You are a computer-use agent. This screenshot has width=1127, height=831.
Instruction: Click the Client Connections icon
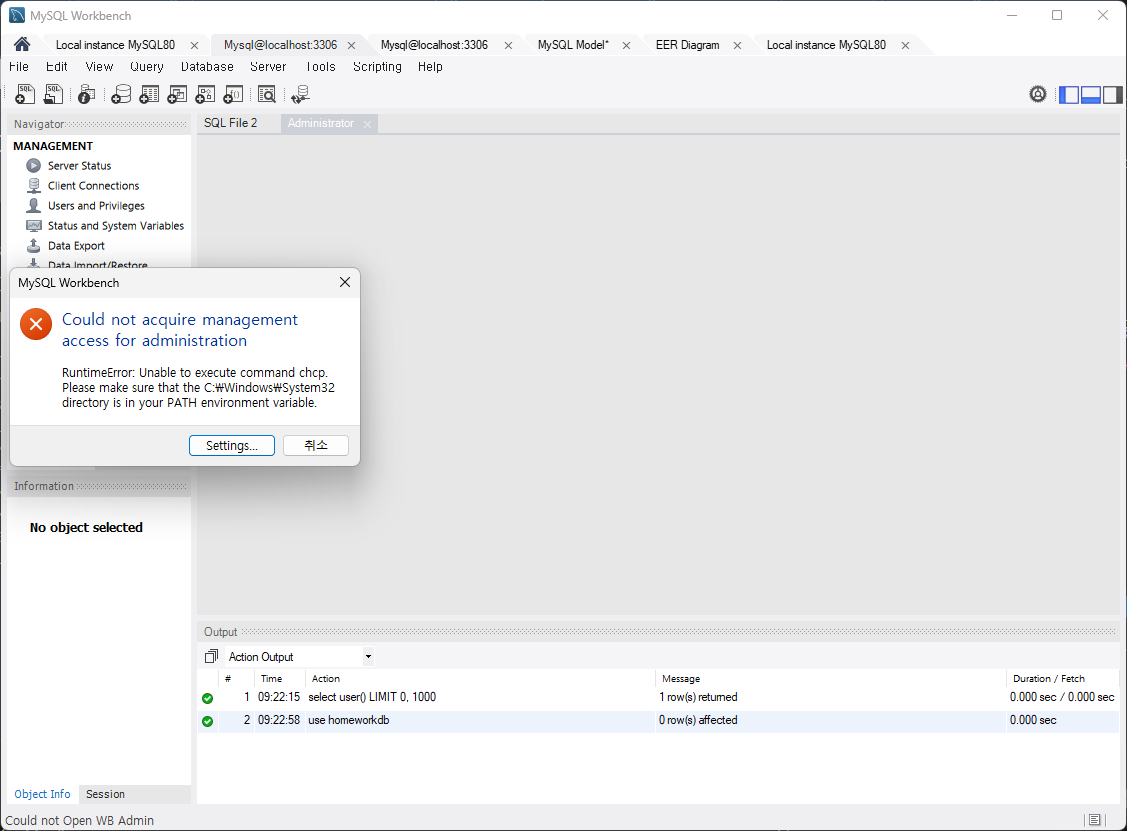point(34,185)
